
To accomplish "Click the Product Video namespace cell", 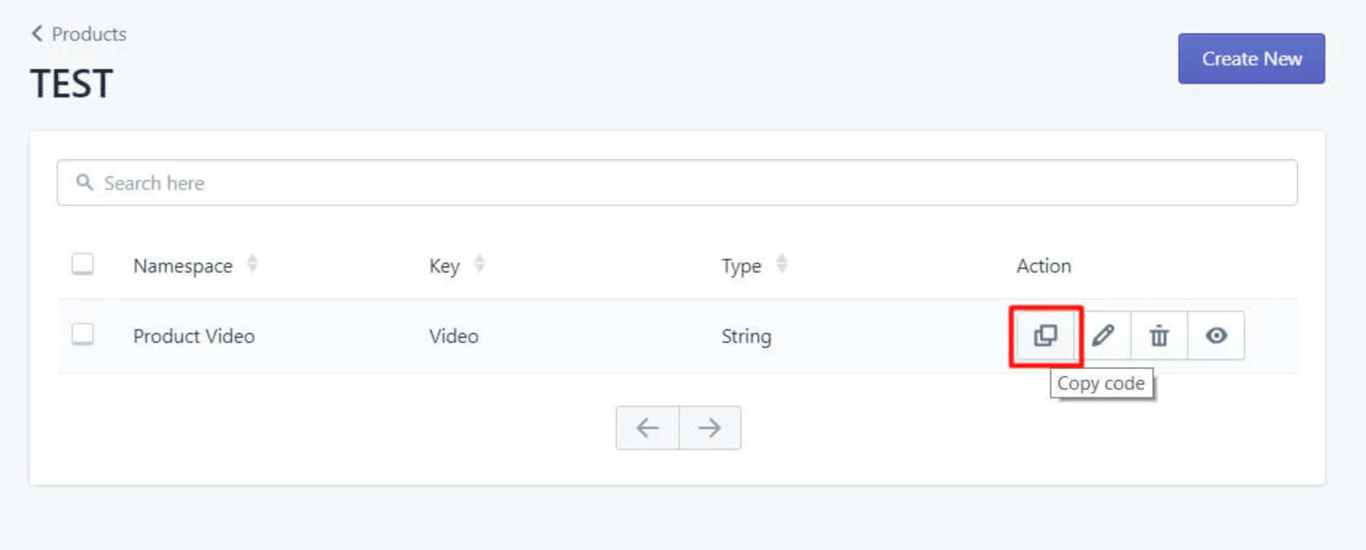I will (x=194, y=337).
